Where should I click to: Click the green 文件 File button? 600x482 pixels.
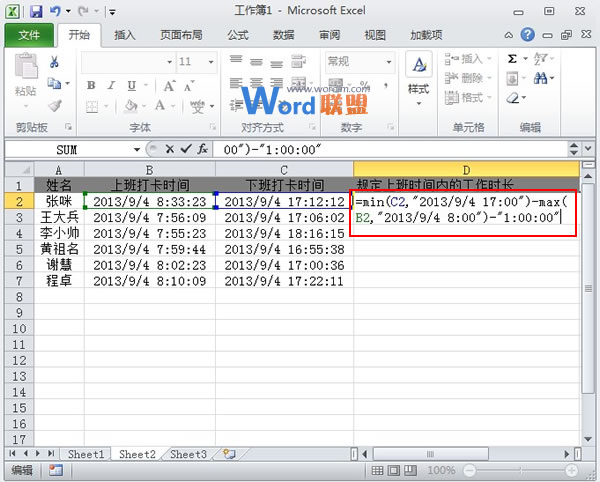point(28,34)
